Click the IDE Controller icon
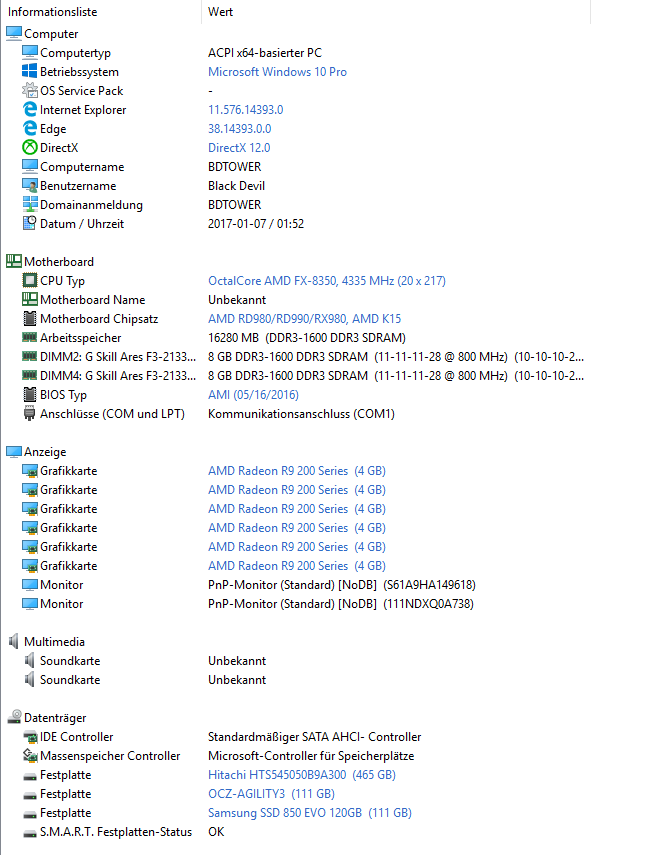The height and width of the screenshot is (855, 668). coord(29,737)
